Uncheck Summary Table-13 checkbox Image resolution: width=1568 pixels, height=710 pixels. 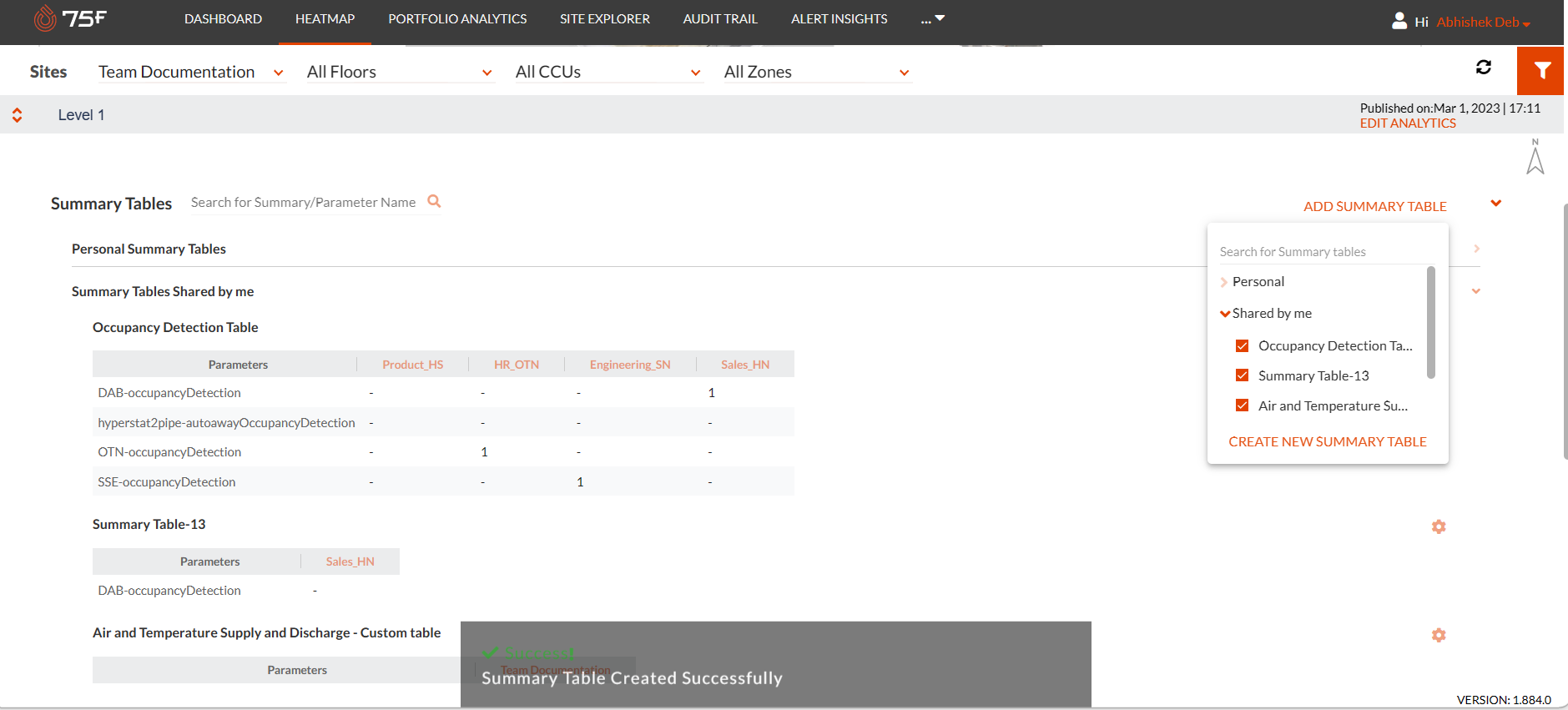pyautogui.click(x=1242, y=375)
